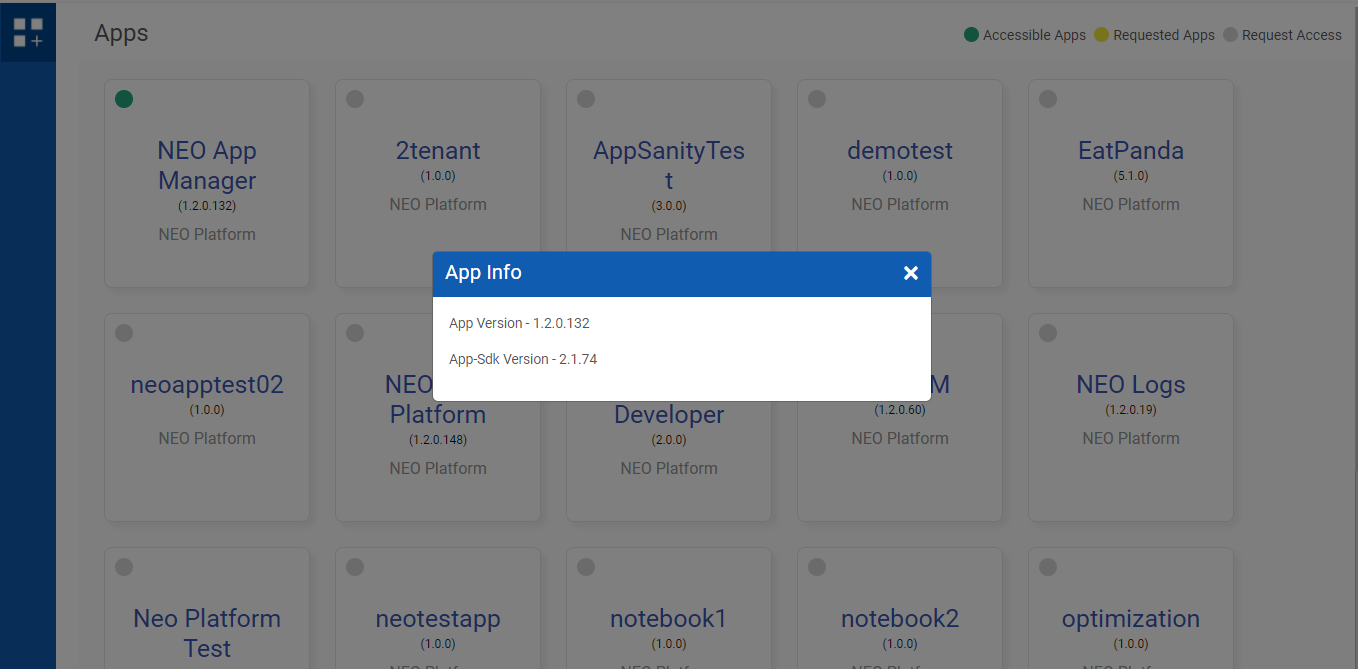Click the gray status dot on 2tenant card
The height and width of the screenshot is (669, 1358).
pos(355,99)
